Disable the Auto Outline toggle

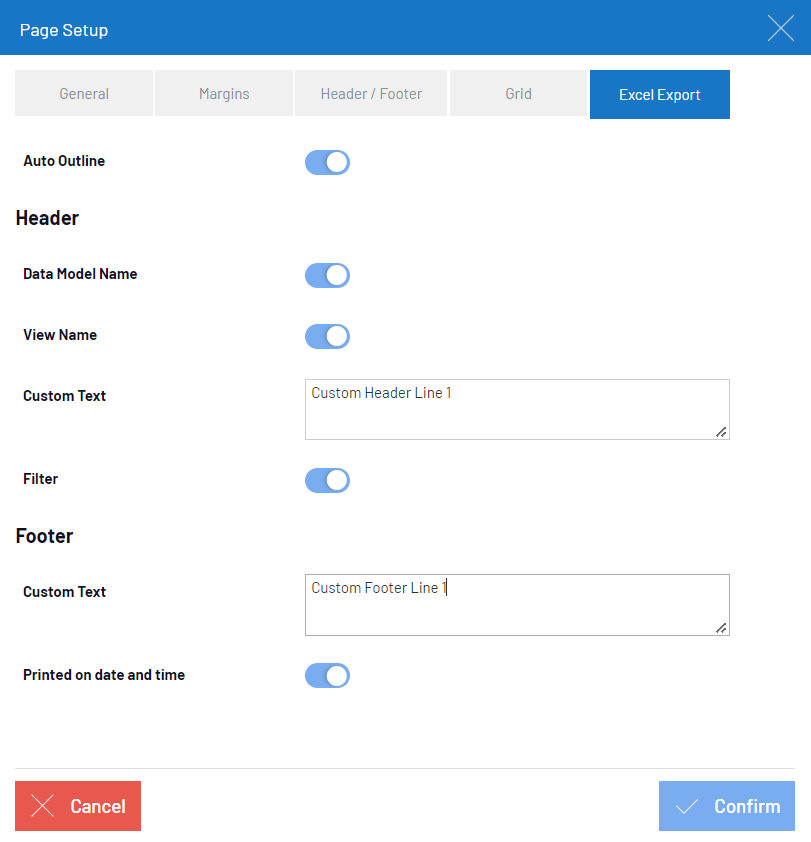coord(327,162)
